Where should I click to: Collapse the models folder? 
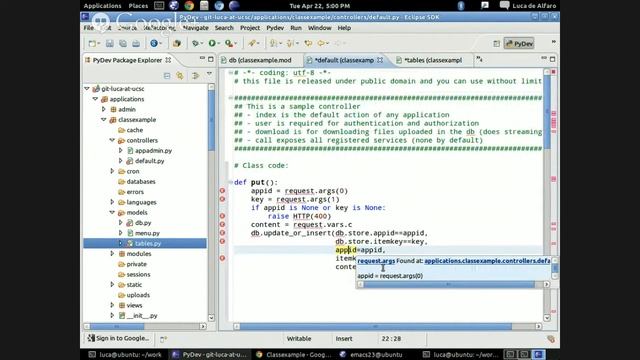(x=112, y=212)
